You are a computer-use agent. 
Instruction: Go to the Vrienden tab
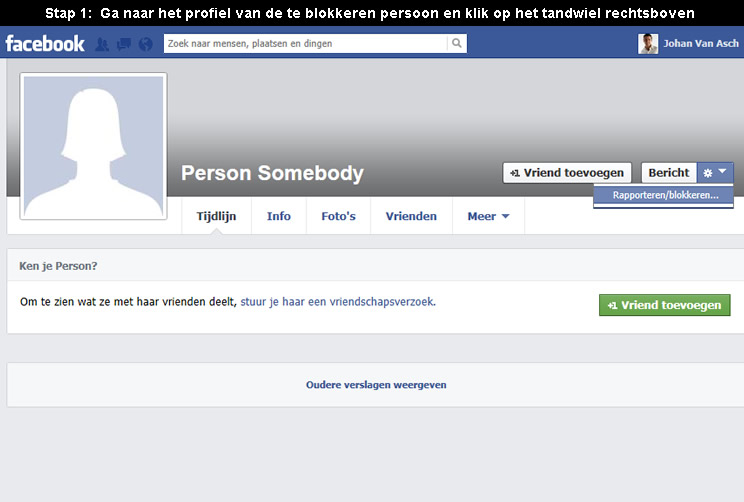411,216
